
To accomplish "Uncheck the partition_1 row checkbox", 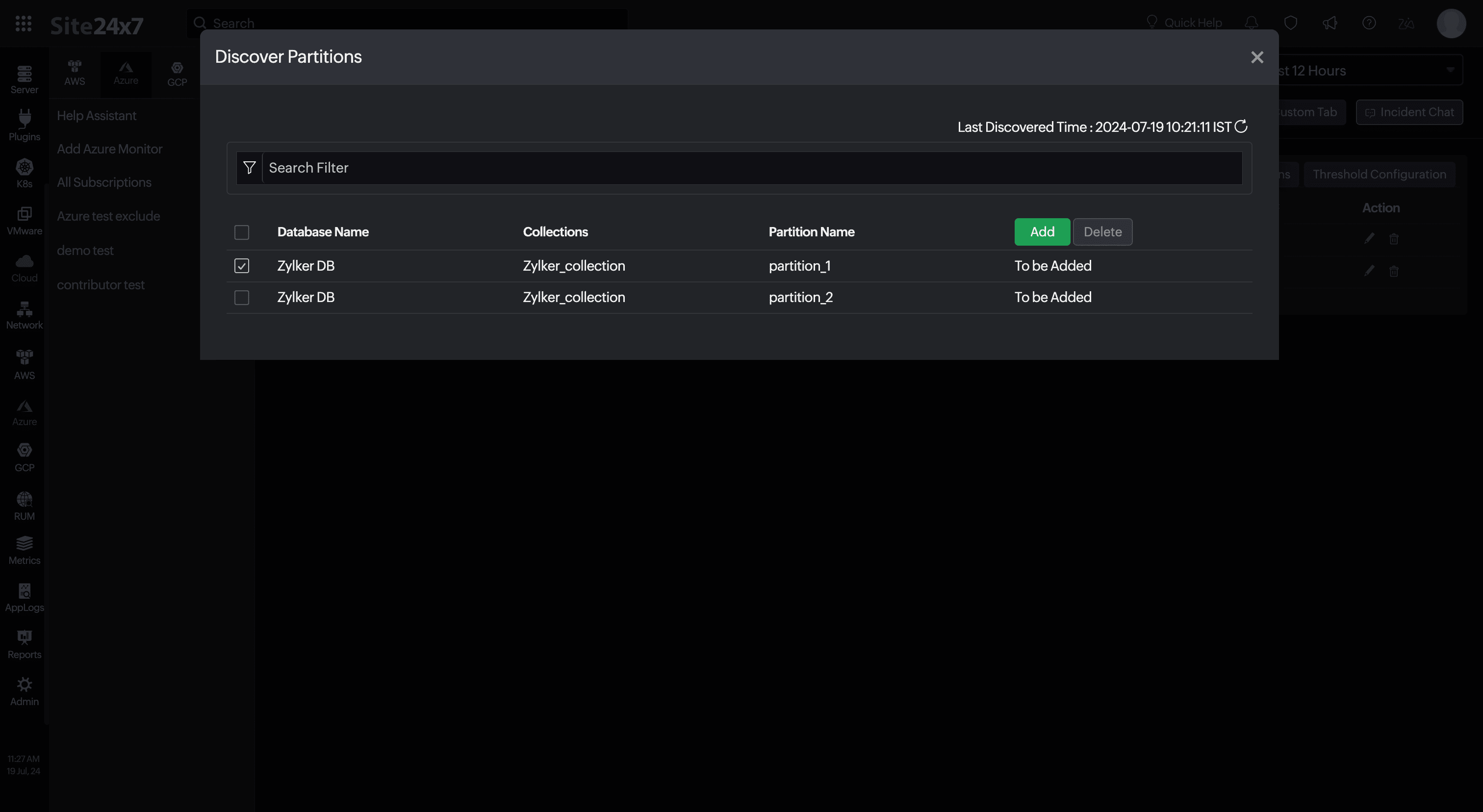I will click(242, 265).
